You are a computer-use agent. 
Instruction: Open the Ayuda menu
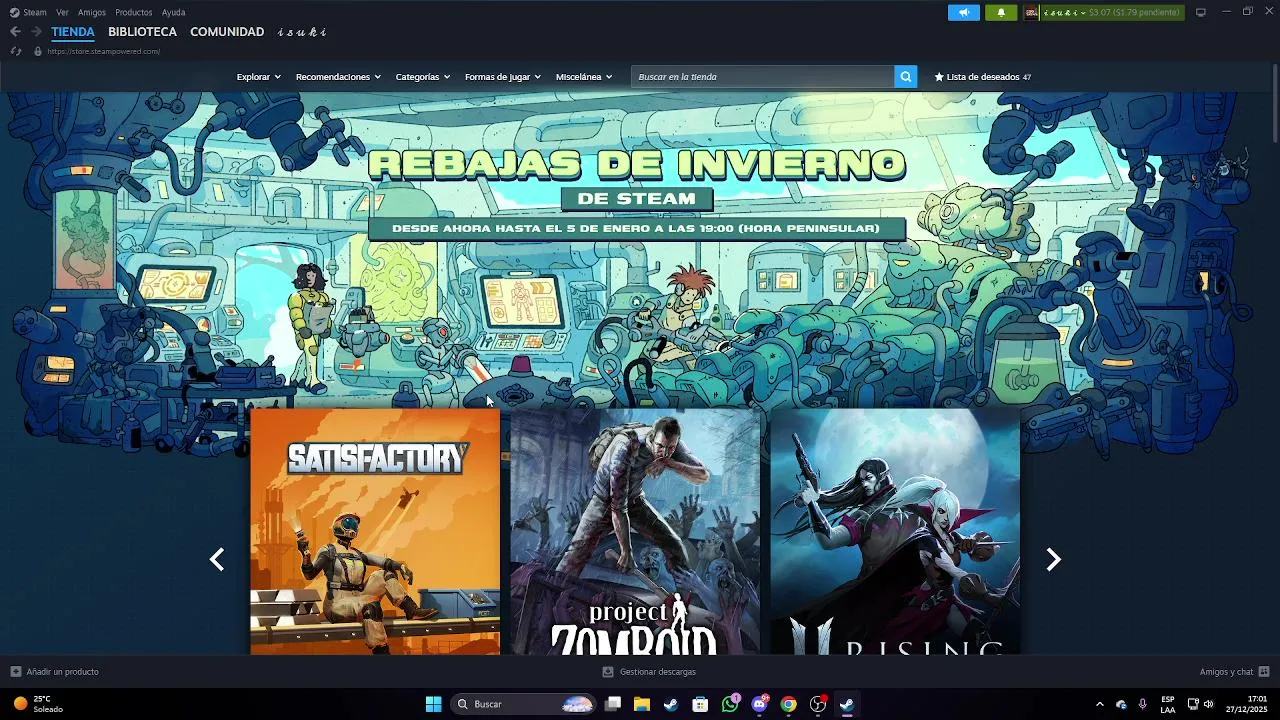pyautogui.click(x=173, y=12)
